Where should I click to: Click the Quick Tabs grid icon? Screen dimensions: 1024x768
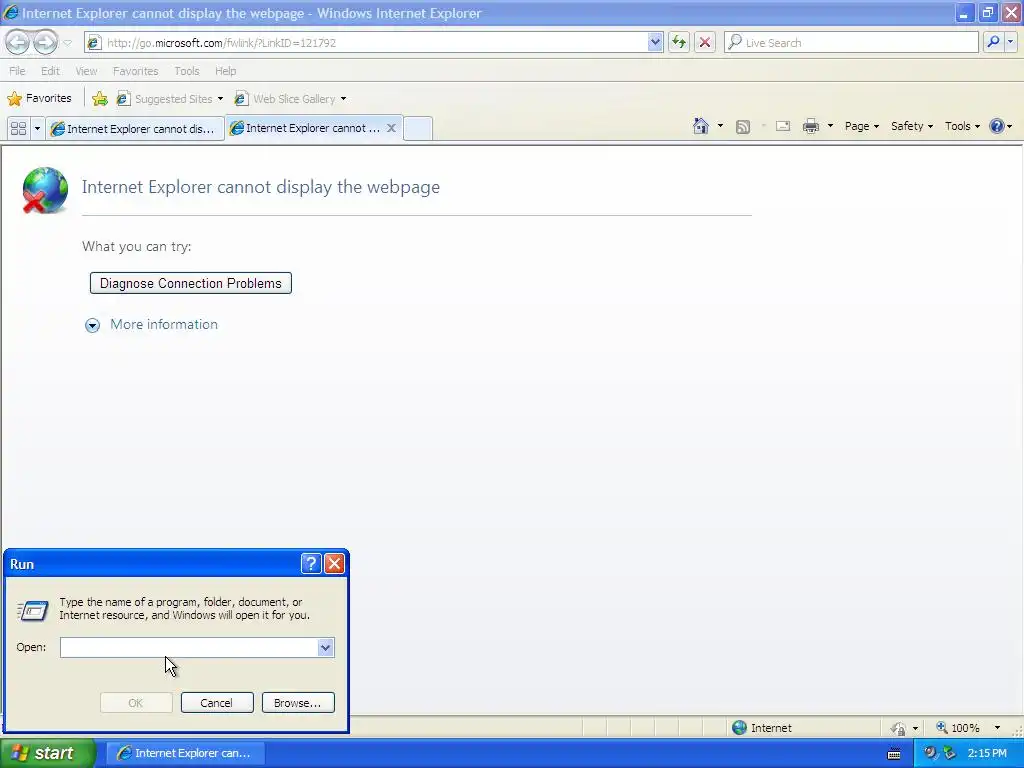(x=18, y=128)
